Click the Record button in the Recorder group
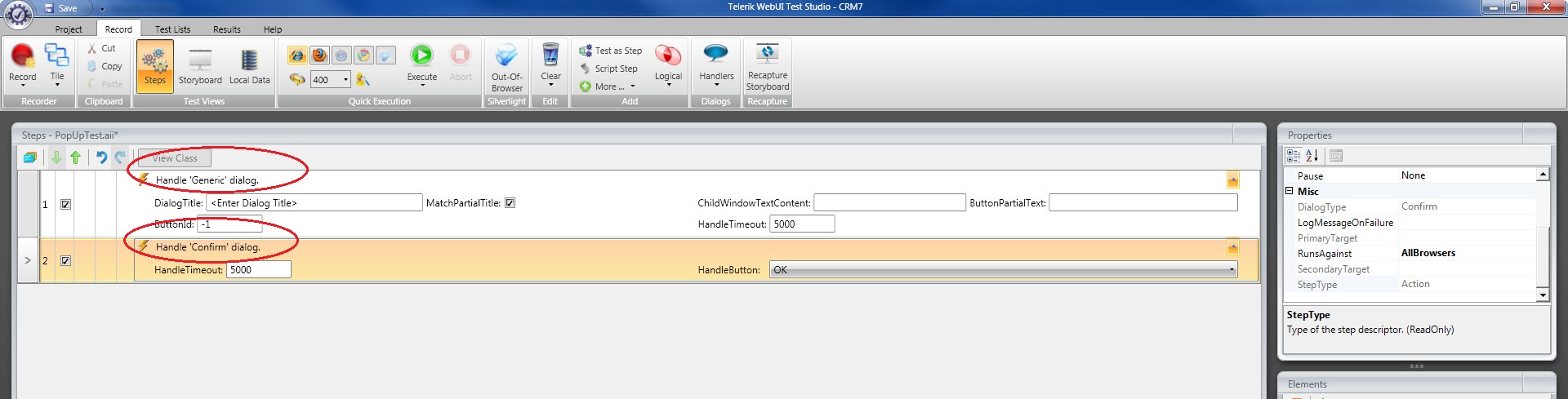This screenshot has height=399, width=1568. coord(22,65)
